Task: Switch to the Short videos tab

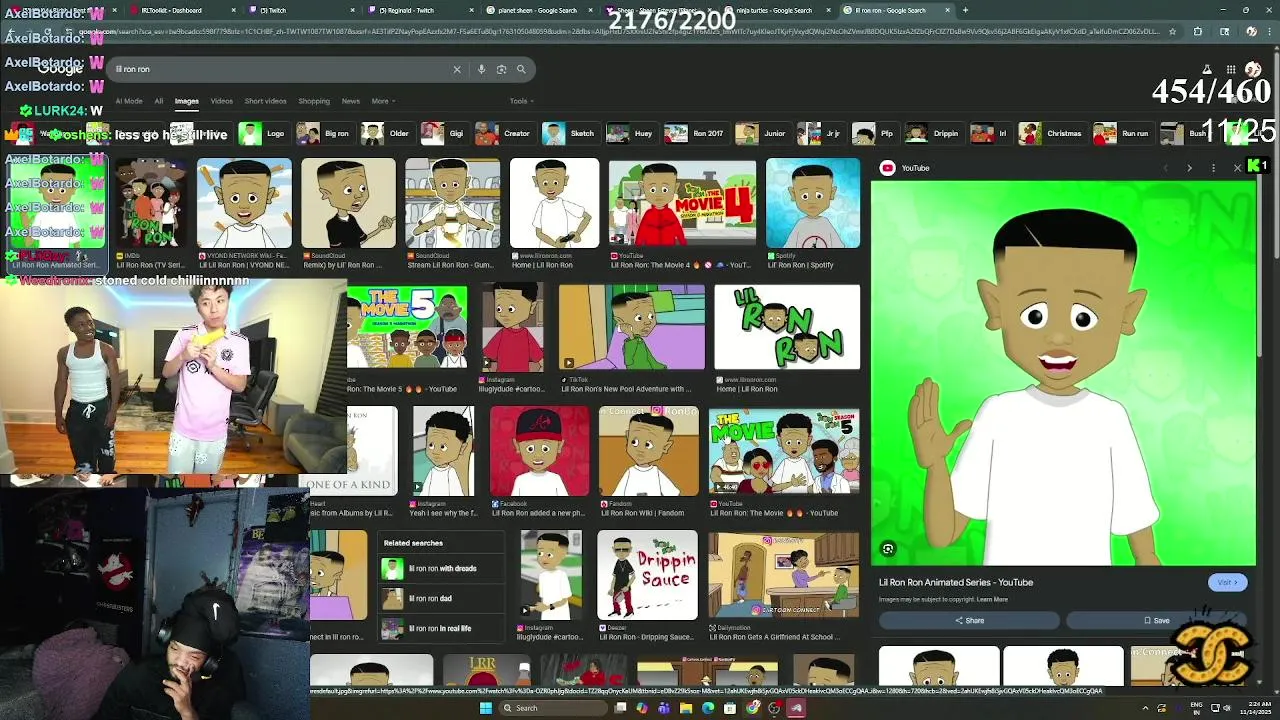Action: click(265, 101)
